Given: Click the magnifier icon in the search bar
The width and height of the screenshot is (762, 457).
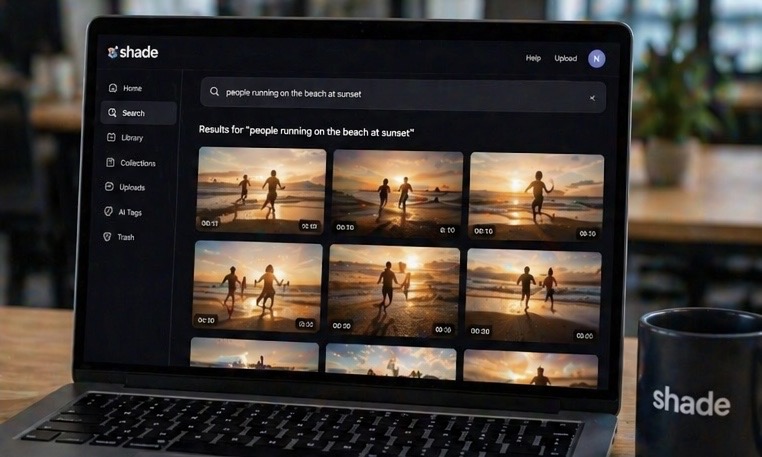Looking at the screenshot, I should point(214,92).
